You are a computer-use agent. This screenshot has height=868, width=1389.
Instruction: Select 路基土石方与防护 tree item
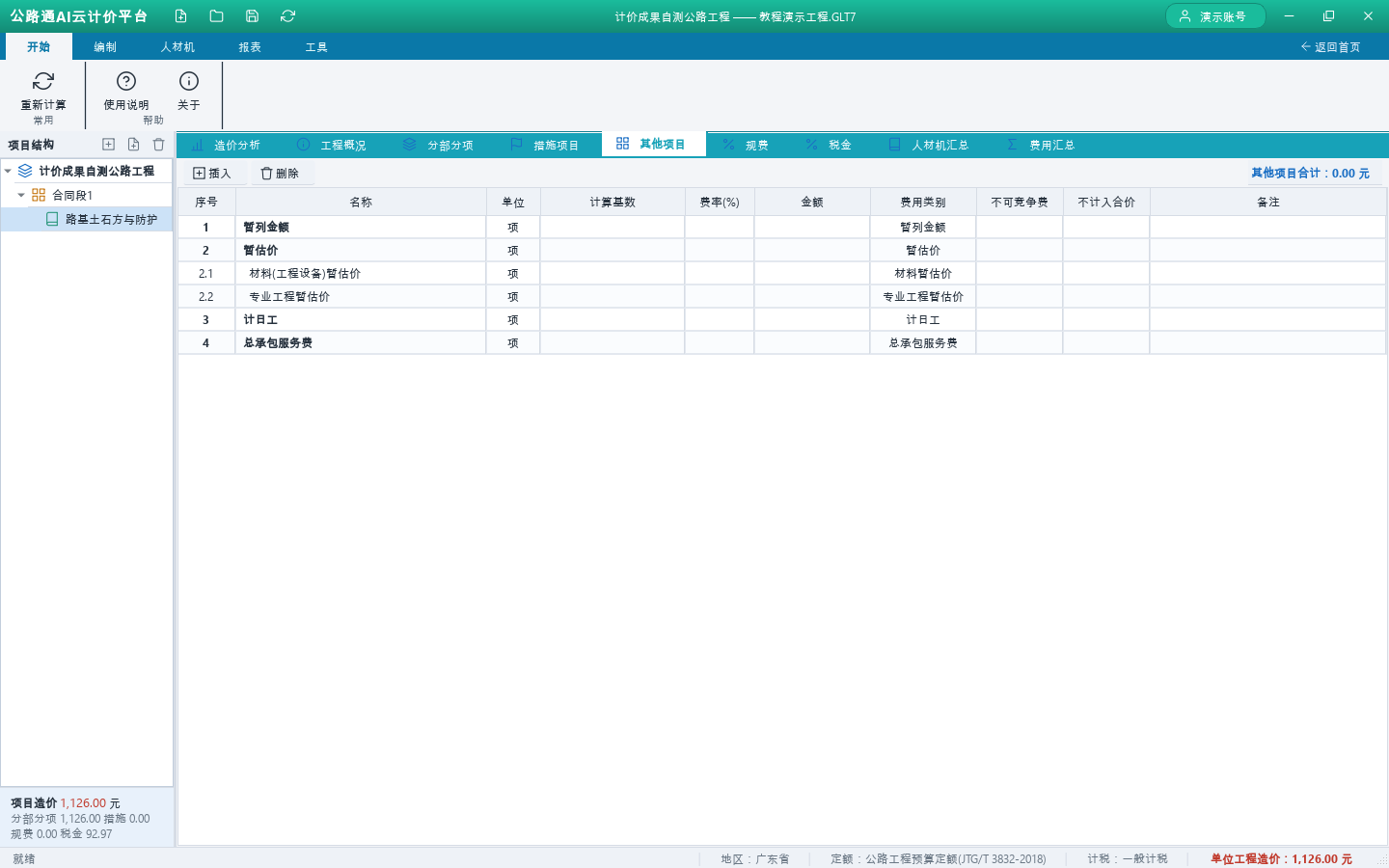[87, 219]
